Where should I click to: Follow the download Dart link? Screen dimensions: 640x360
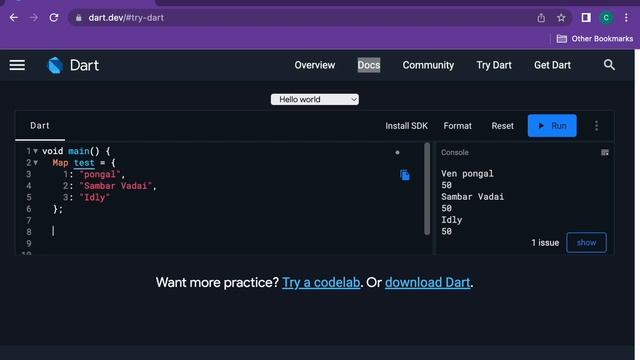point(427,282)
